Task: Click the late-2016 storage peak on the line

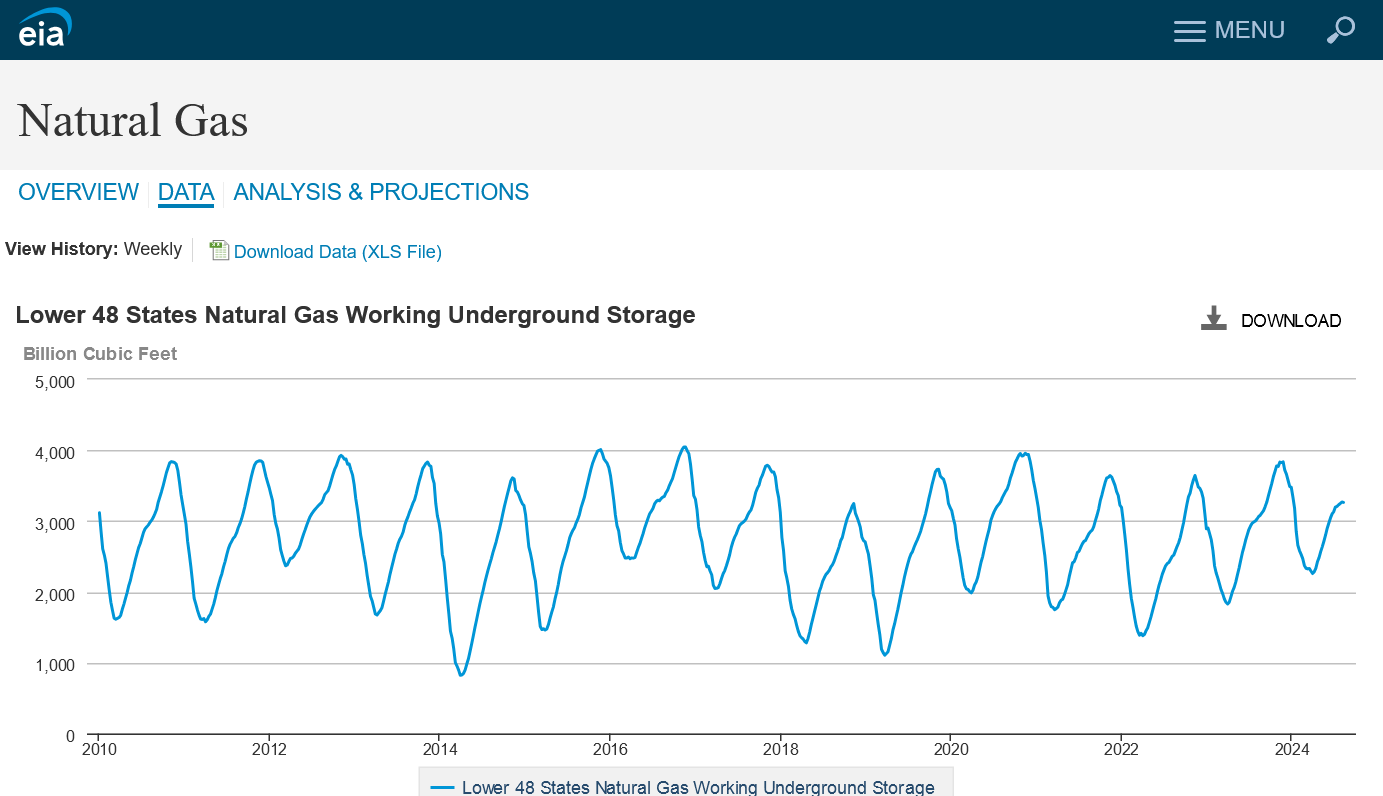Action: tap(684, 447)
